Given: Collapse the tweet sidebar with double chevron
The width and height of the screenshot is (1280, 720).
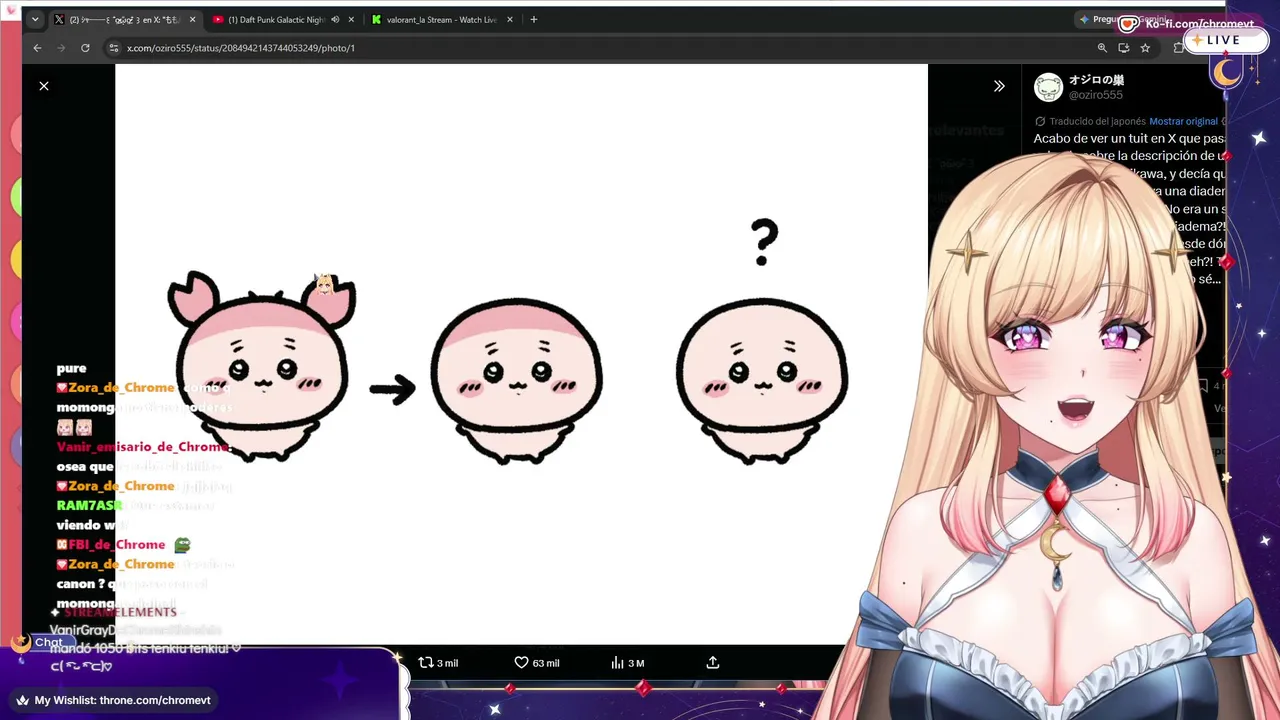Looking at the screenshot, I should 999,86.
